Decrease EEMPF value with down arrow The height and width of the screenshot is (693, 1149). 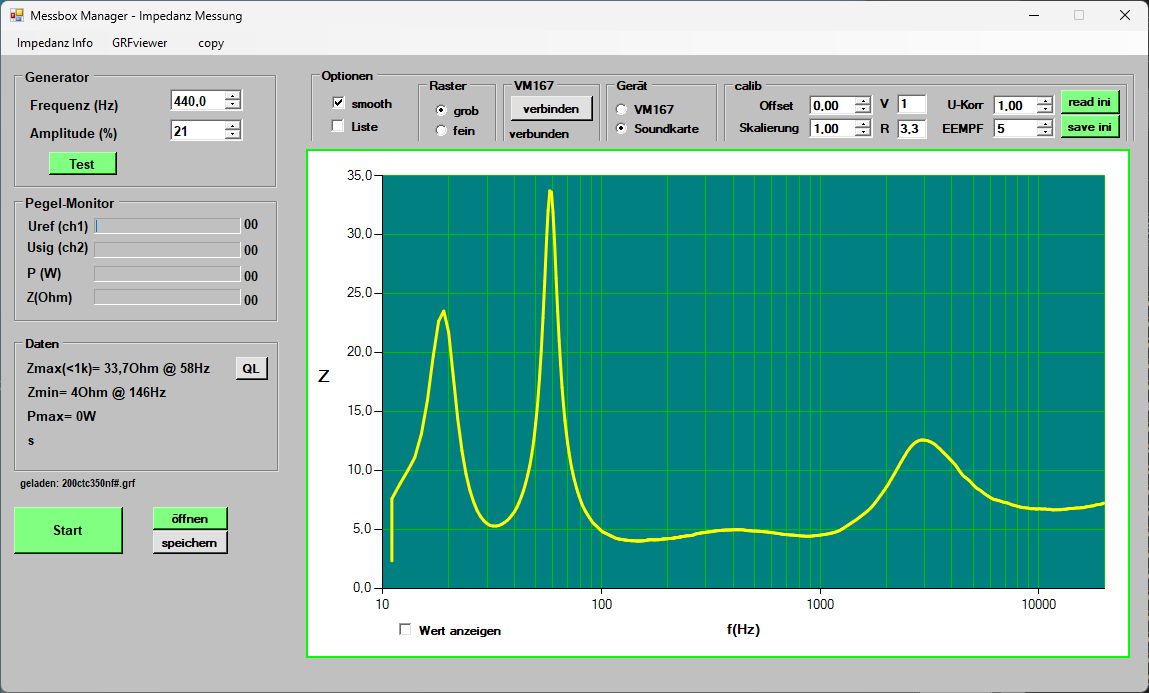click(x=1045, y=133)
